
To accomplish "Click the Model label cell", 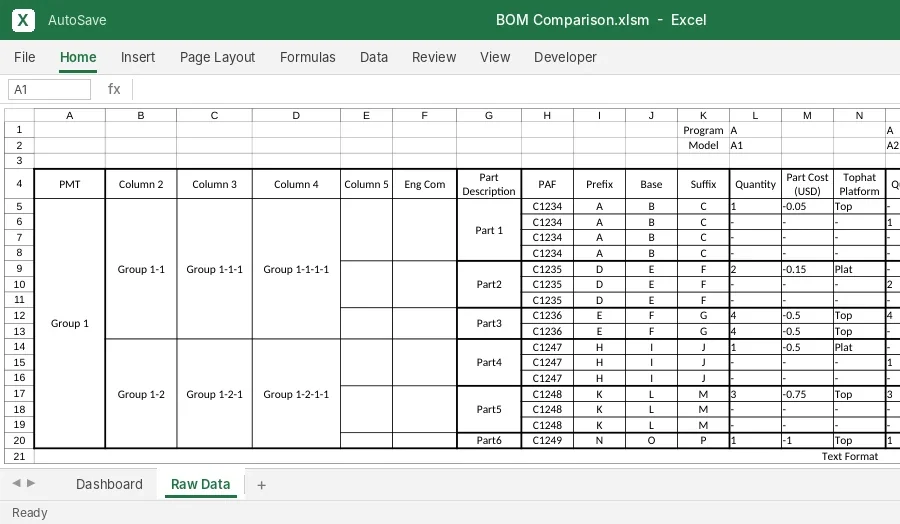I will tap(703, 145).
